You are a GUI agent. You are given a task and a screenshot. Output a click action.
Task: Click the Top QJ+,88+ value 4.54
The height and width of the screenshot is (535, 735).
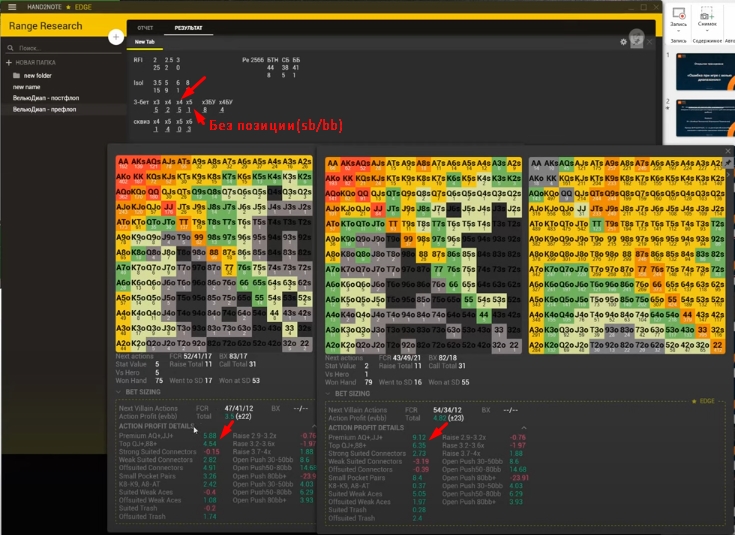(x=210, y=444)
